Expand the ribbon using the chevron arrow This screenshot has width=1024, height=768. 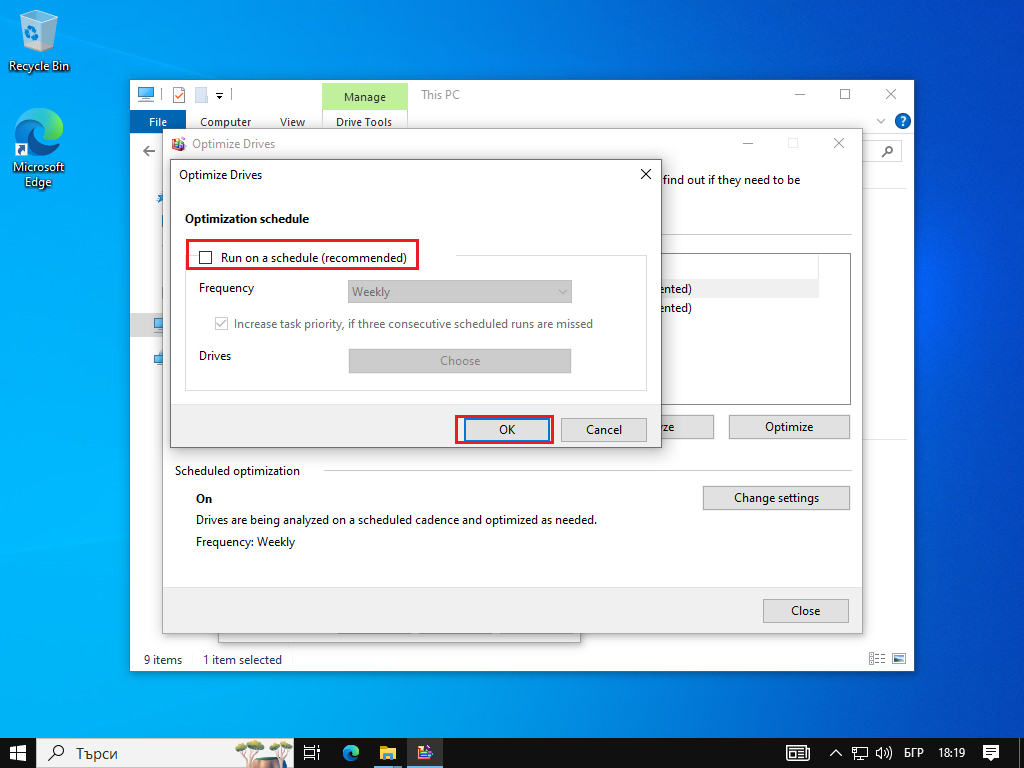pos(881,122)
